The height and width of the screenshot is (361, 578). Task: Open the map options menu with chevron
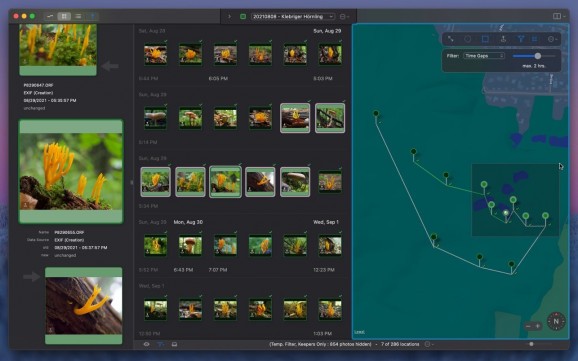[x=552, y=39]
